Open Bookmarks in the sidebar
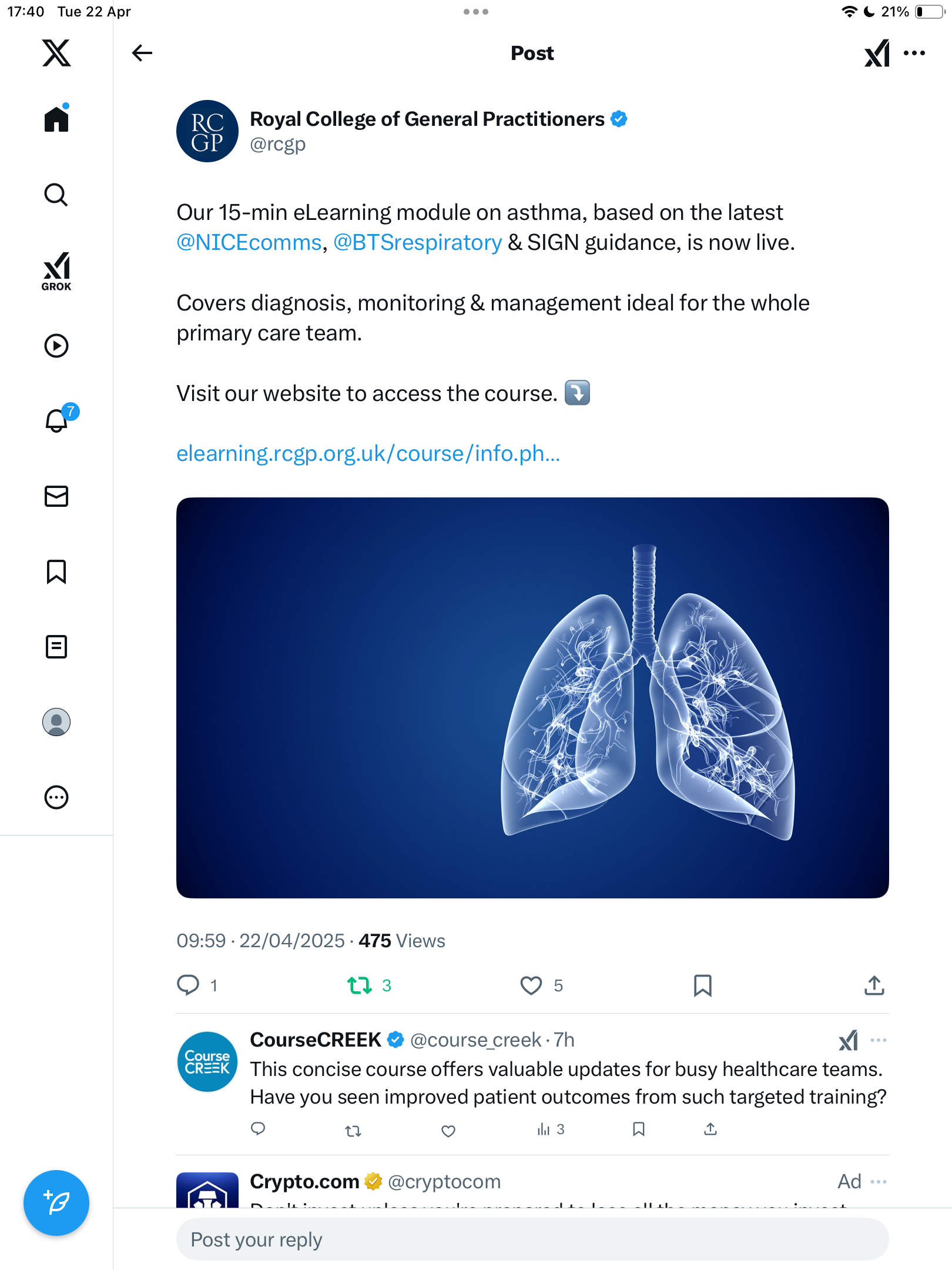The image size is (952, 1270). pyautogui.click(x=56, y=571)
